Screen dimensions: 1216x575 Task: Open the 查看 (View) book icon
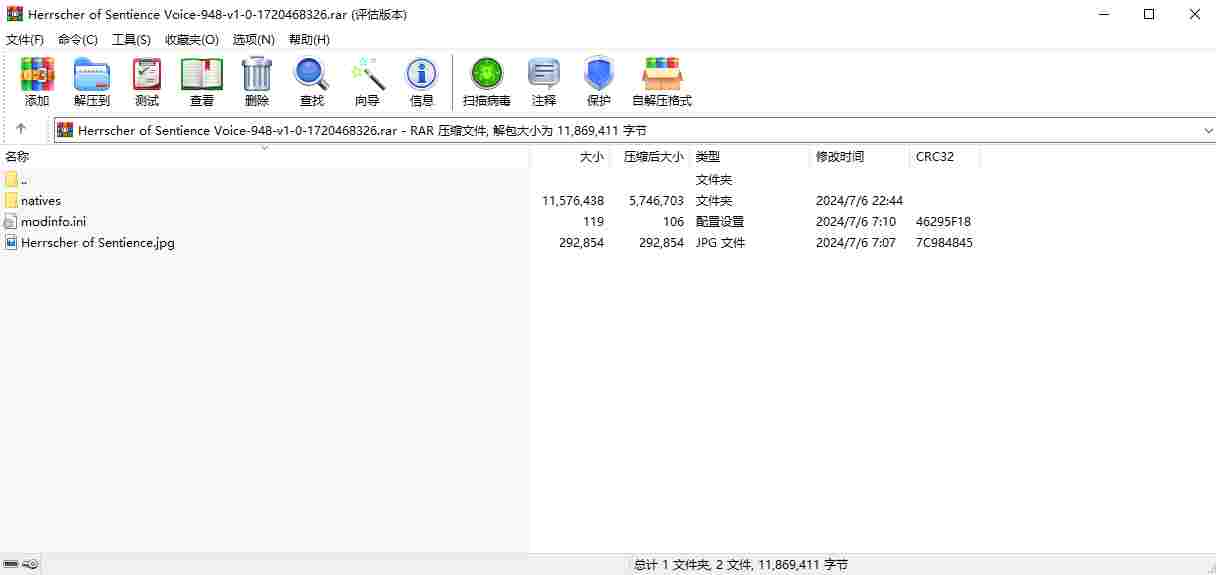point(202,74)
